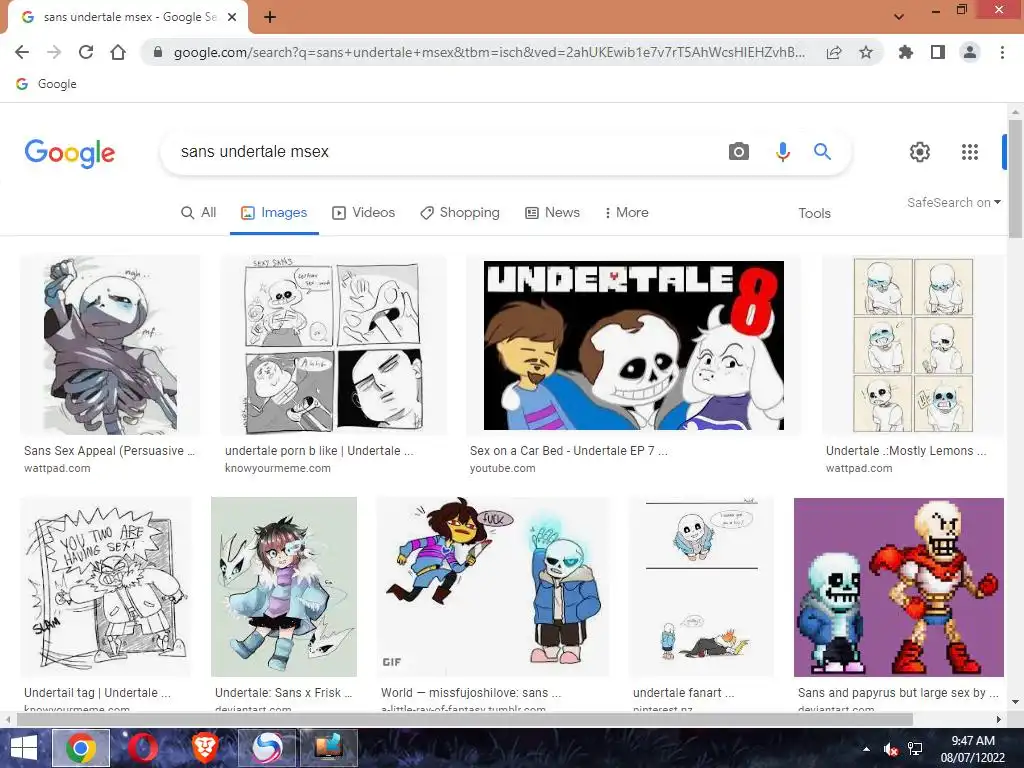Open the Undertale 8 YouTube thumbnail

(x=633, y=345)
